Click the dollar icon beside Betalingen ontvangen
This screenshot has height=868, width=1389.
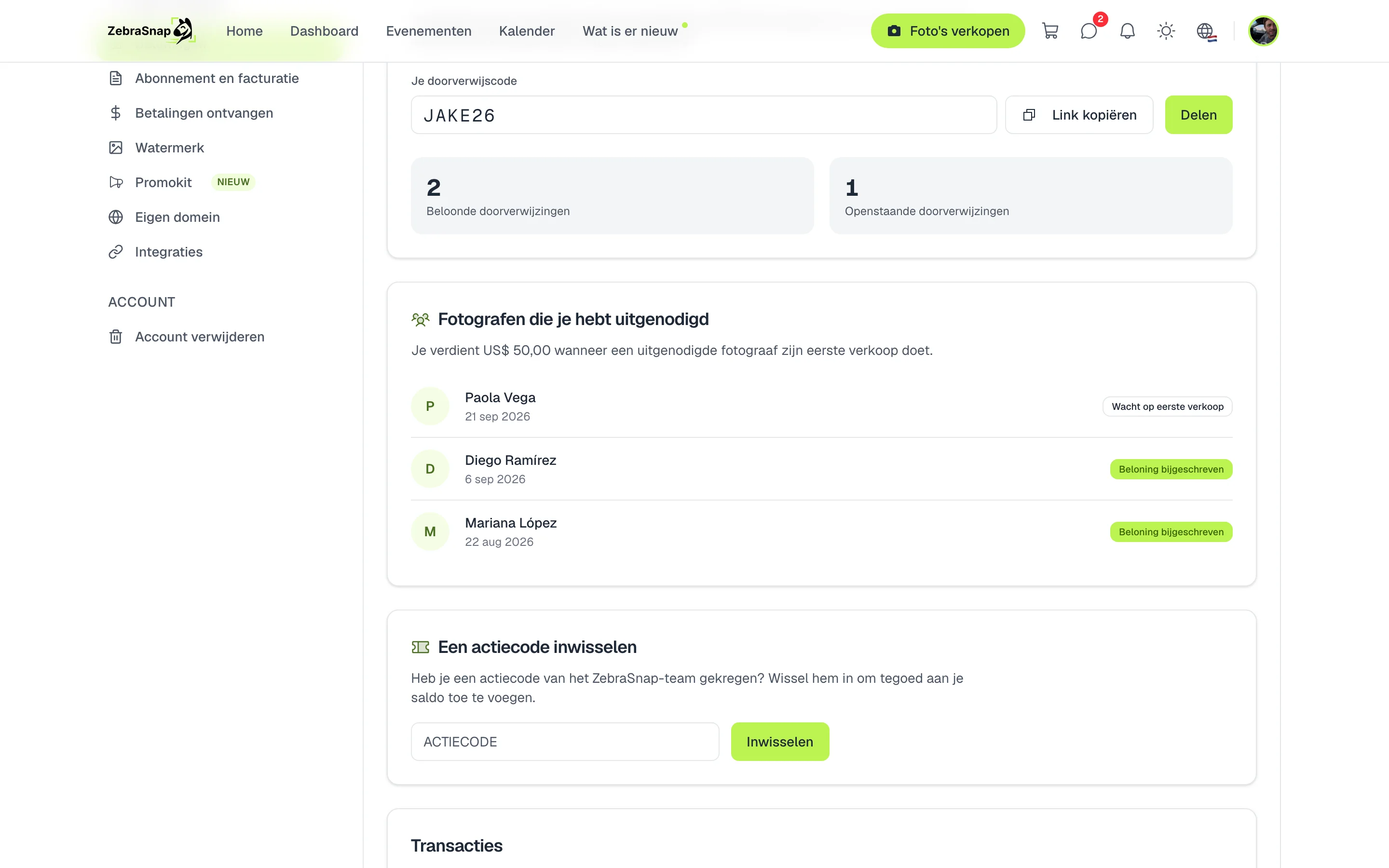click(x=116, y=113)
